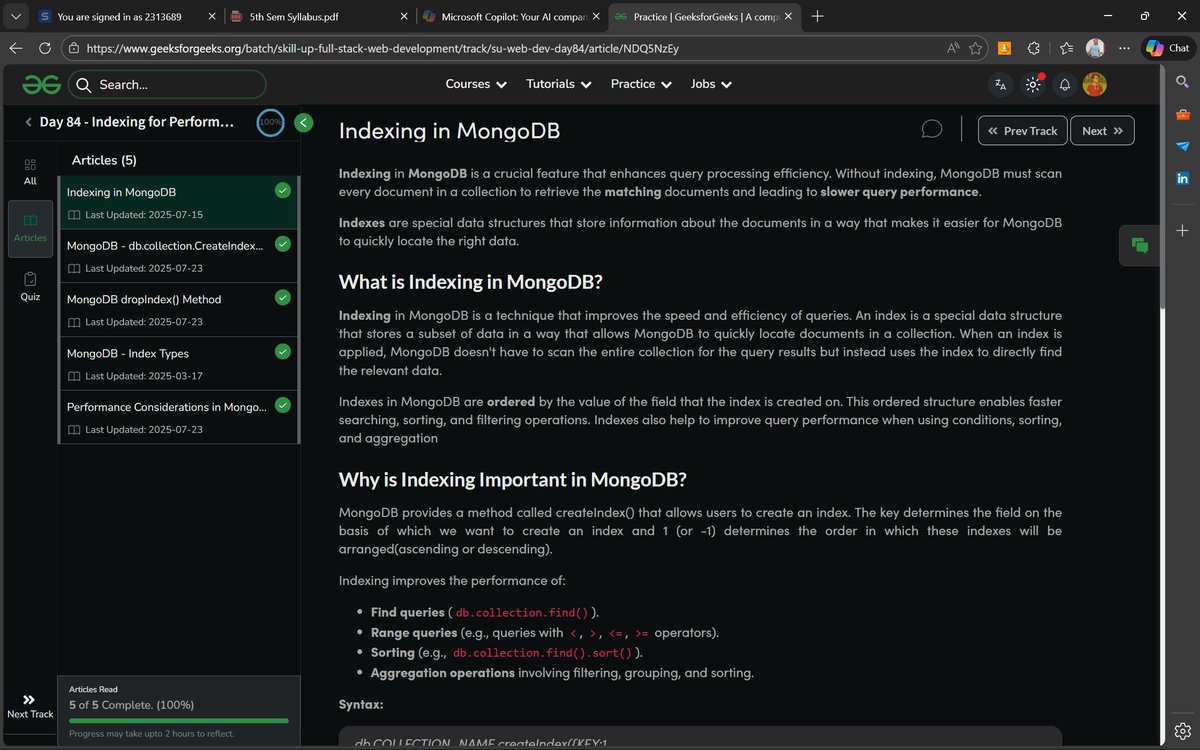Open Performance Considerations in Mongo article

tap(178, 418)
